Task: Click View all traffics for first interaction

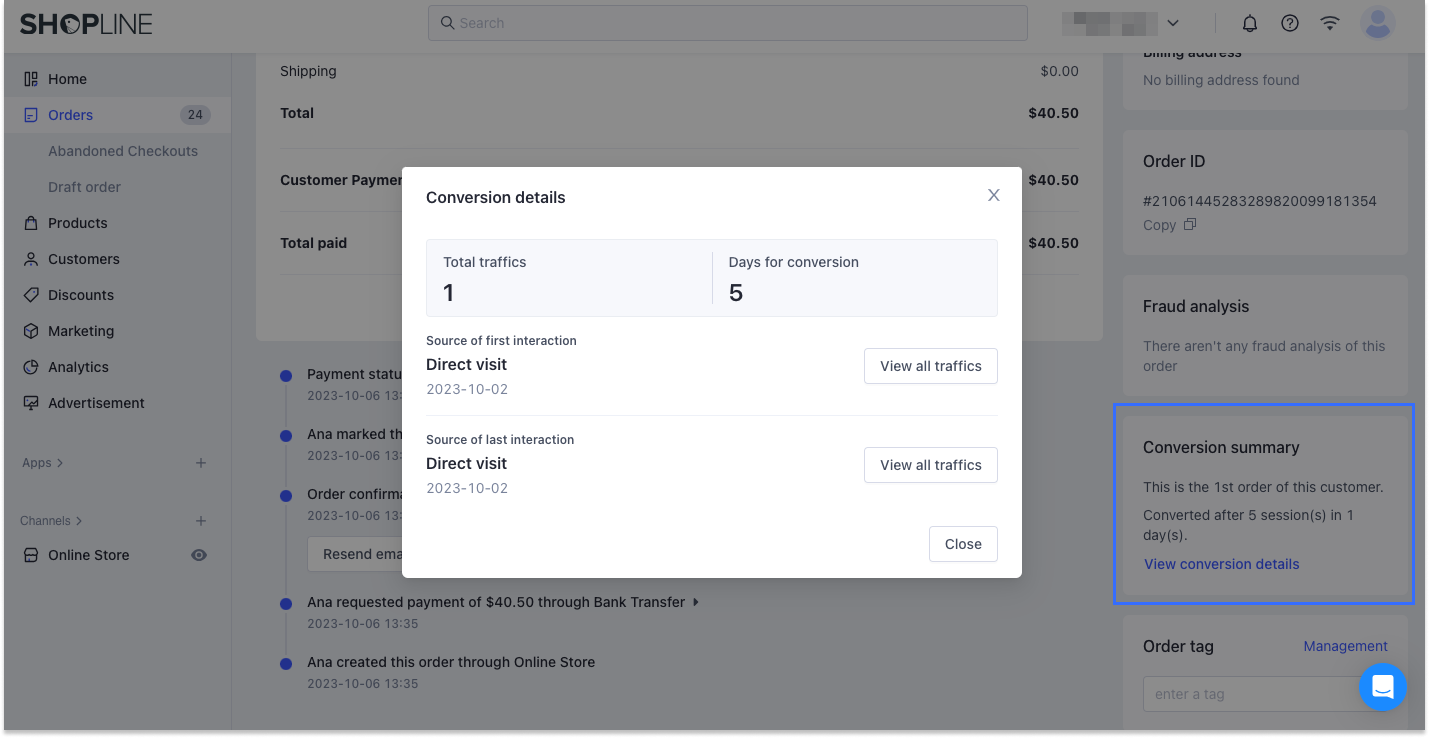Action: click(930, 366)
